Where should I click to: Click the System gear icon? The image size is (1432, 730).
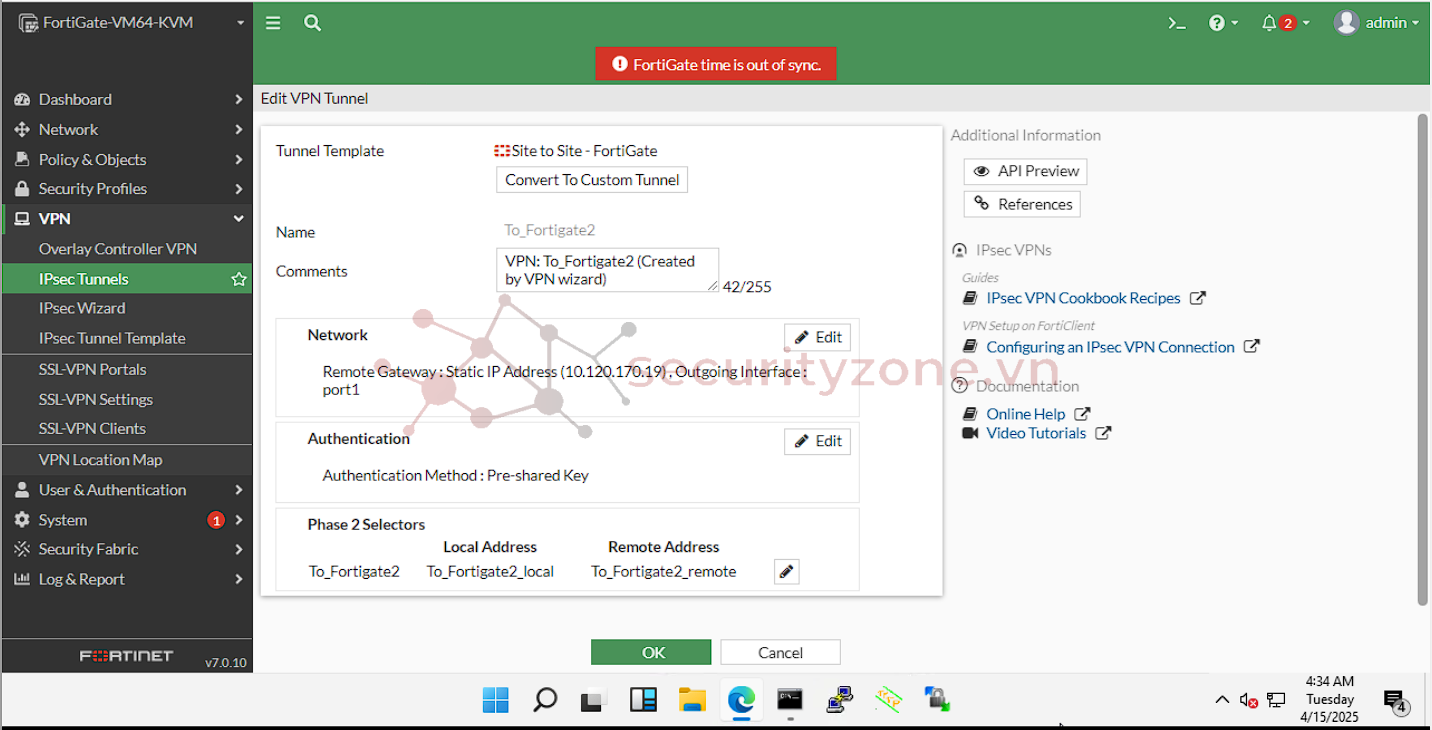tap(22, 520)
